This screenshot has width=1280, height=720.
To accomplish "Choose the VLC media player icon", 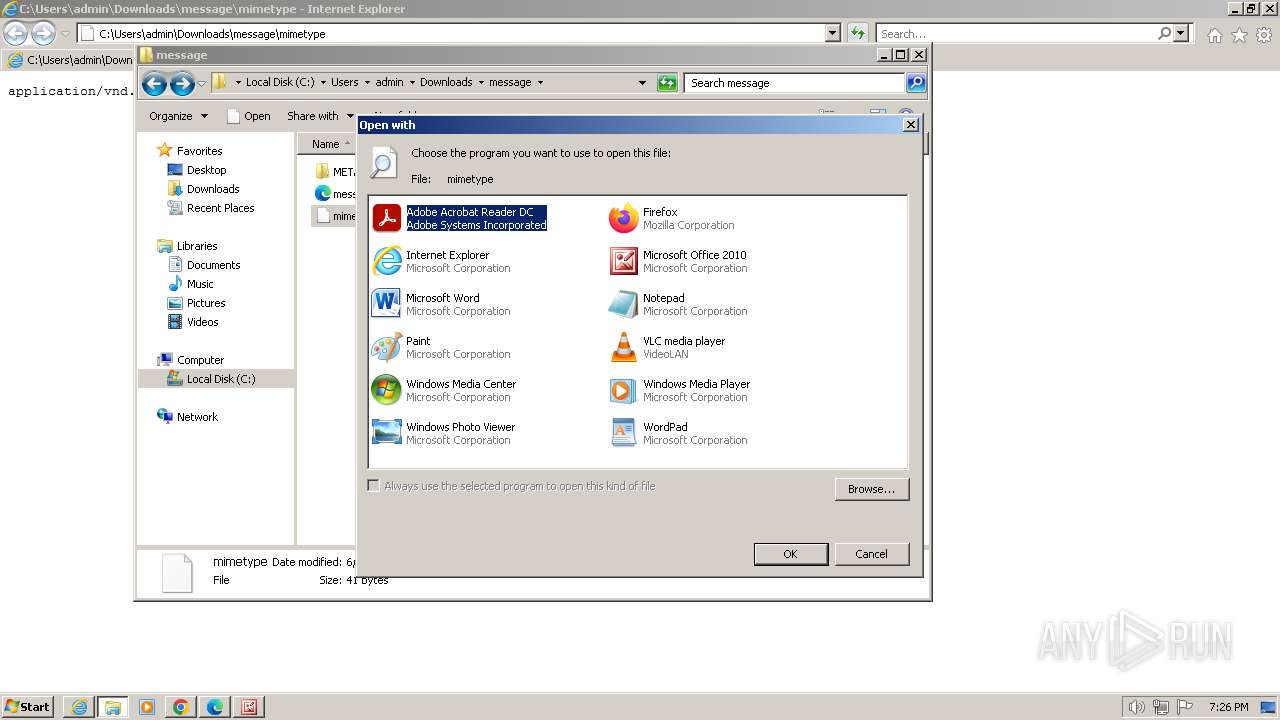I will point(623,347).
